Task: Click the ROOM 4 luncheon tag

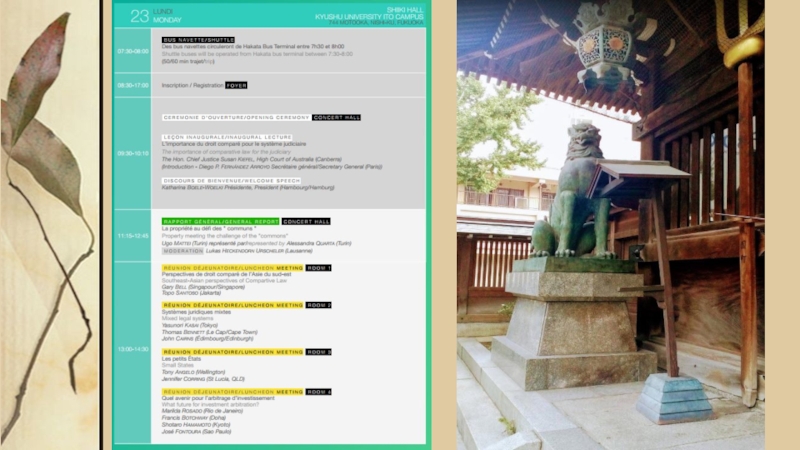Action: coord(319,391)
